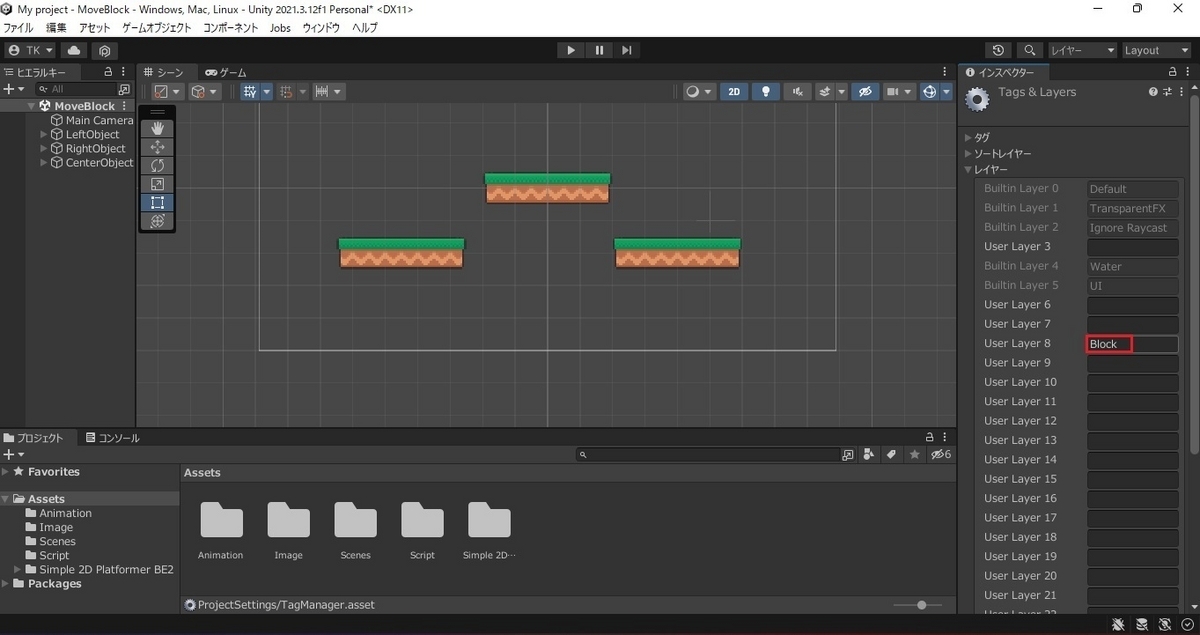The image size is (1200, 635).
Task: Select Script folder in project tree
Action: (x=54, y=555)
